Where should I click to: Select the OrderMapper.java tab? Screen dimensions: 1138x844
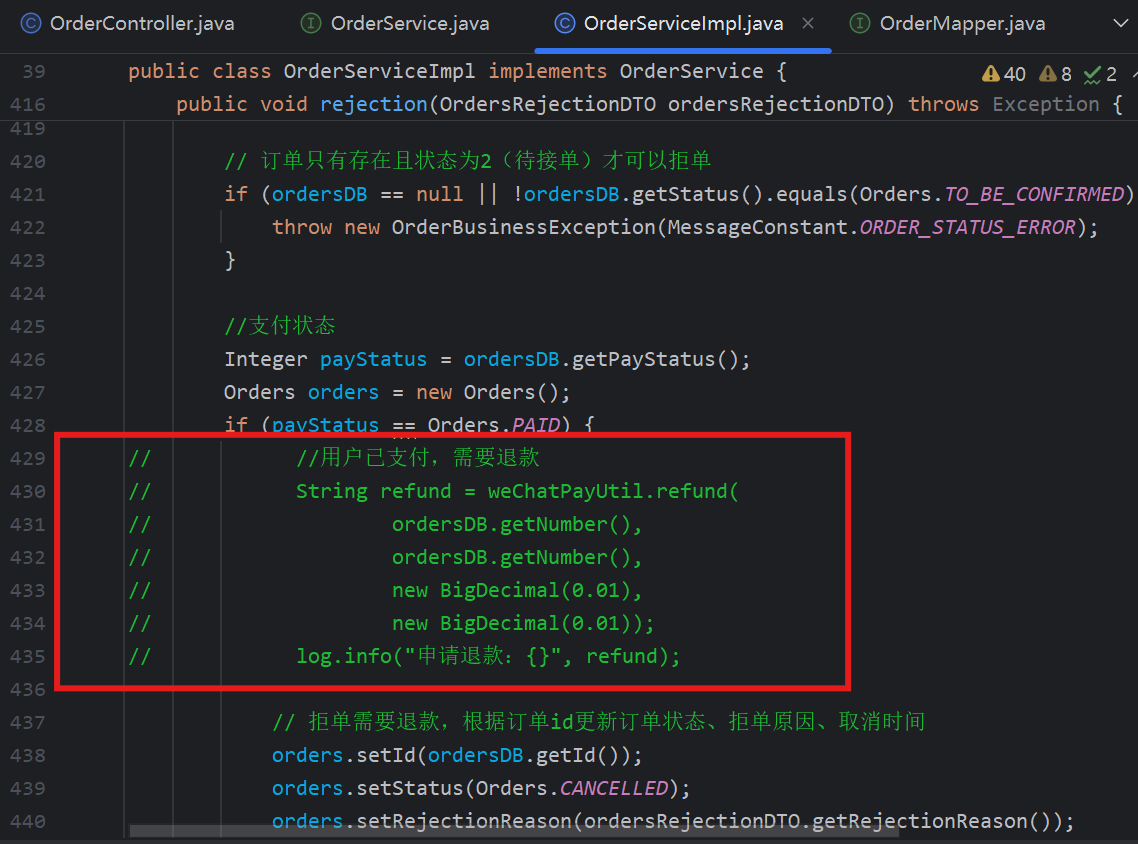(961, 24)
